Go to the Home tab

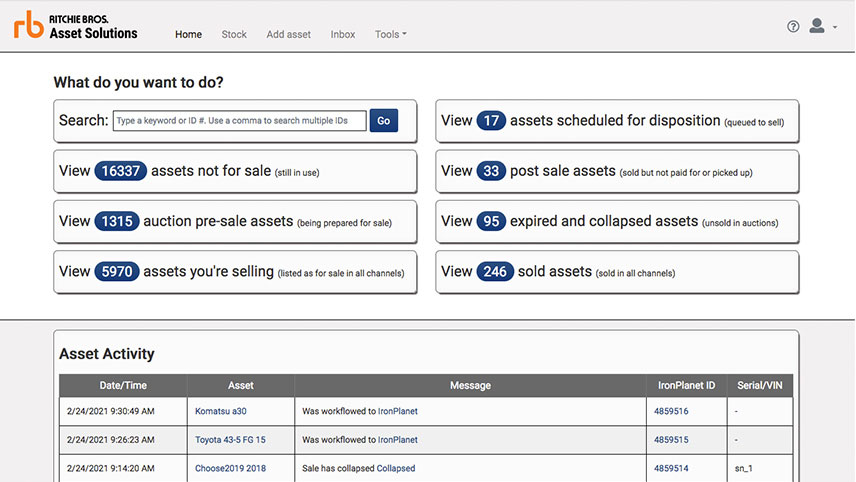188,34
